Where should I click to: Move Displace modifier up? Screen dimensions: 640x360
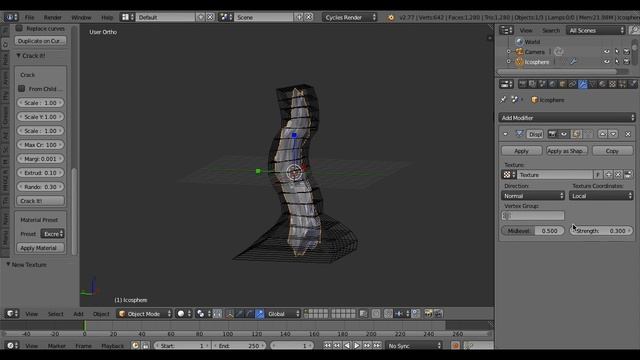tap(603, 134)
